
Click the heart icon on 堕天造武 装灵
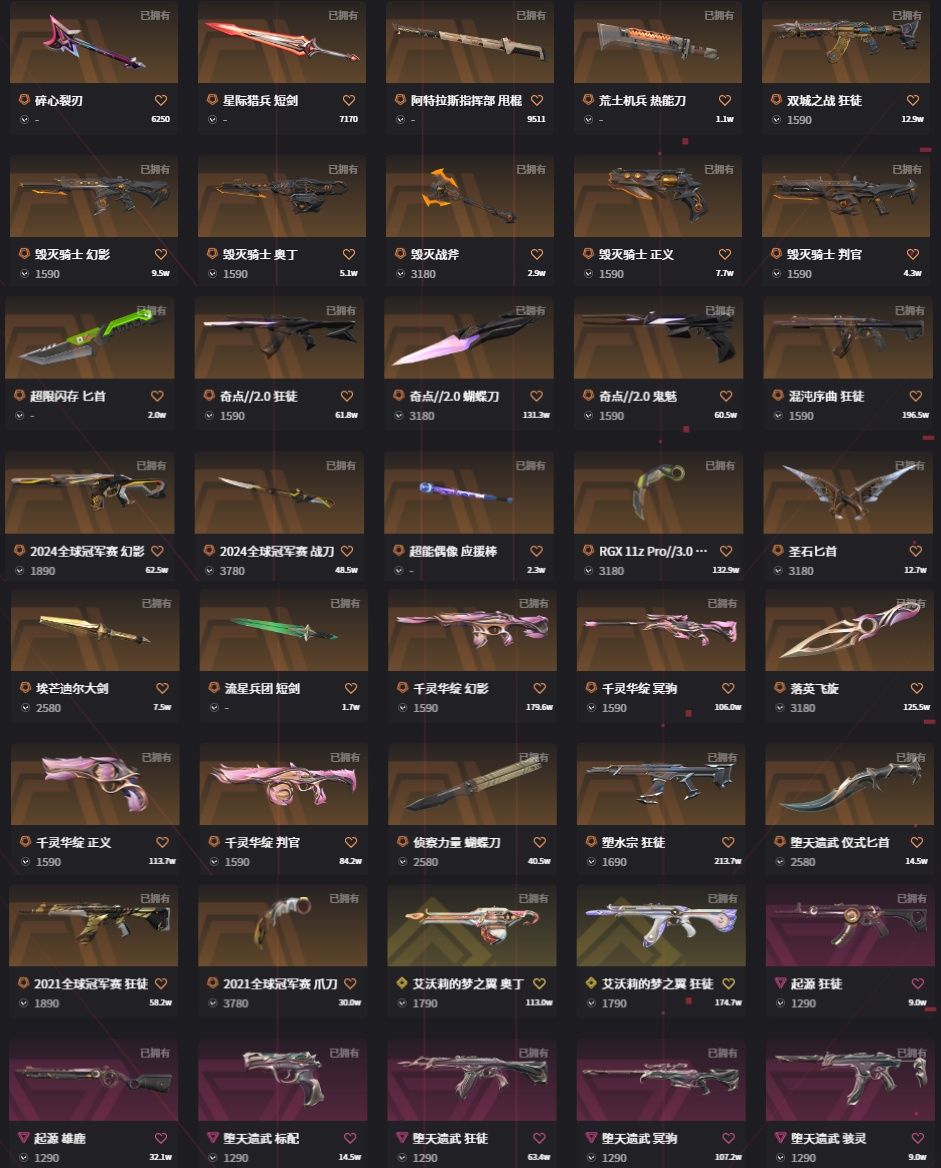click(917, 1137)
